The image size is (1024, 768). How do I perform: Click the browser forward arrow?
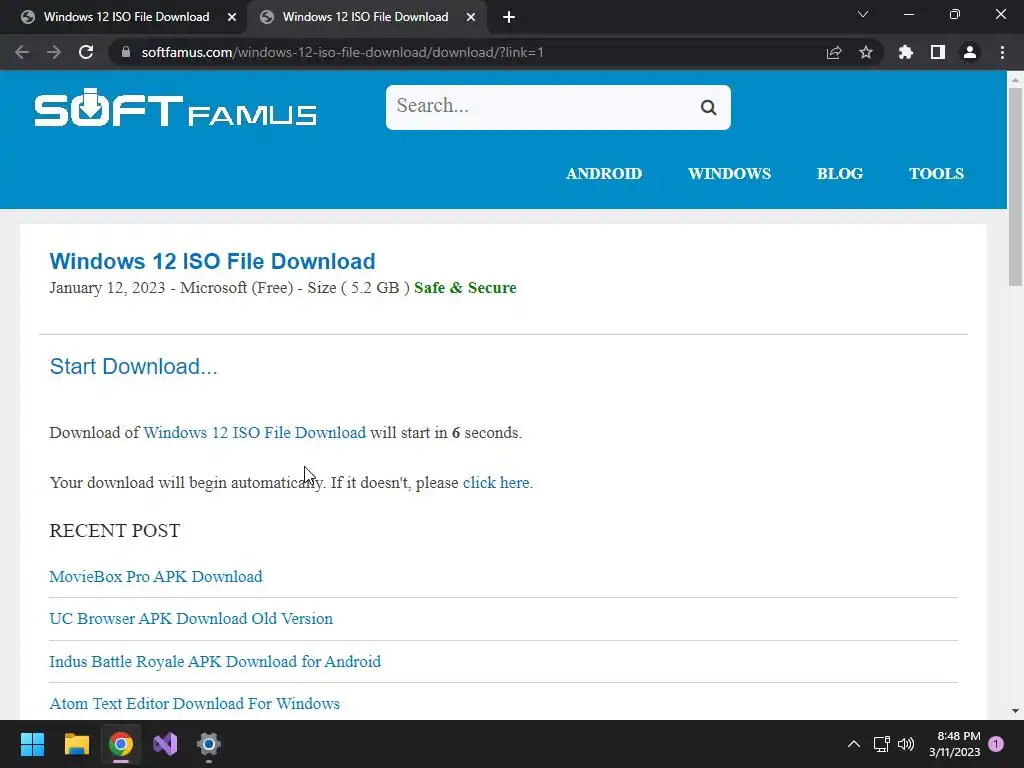coord(54,52)
